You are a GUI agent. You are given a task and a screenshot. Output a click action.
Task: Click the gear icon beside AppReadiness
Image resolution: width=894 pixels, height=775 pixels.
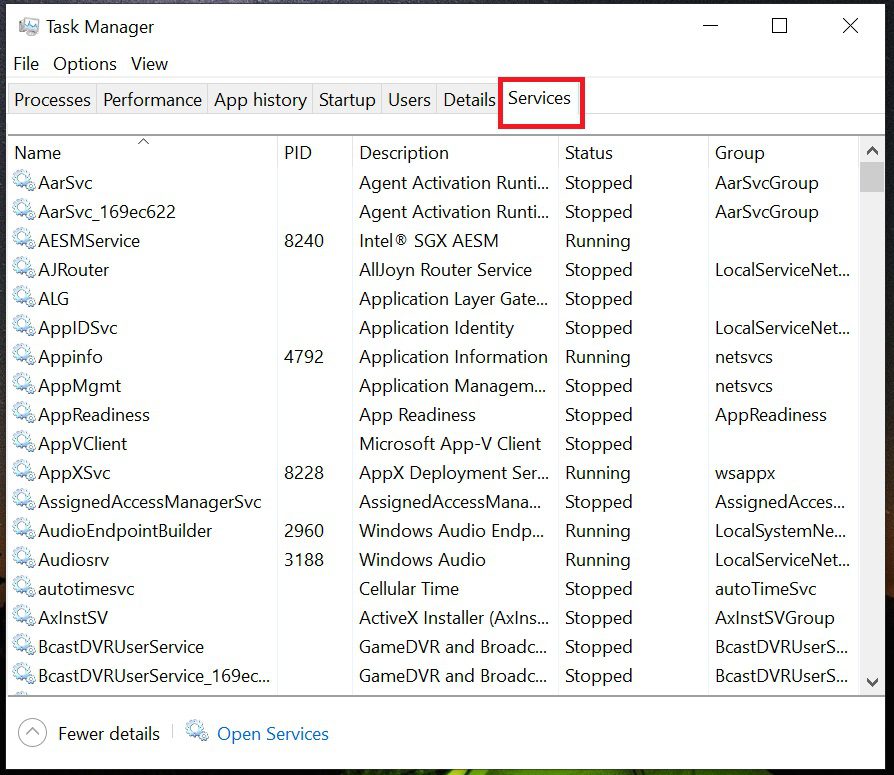[24, 414]
